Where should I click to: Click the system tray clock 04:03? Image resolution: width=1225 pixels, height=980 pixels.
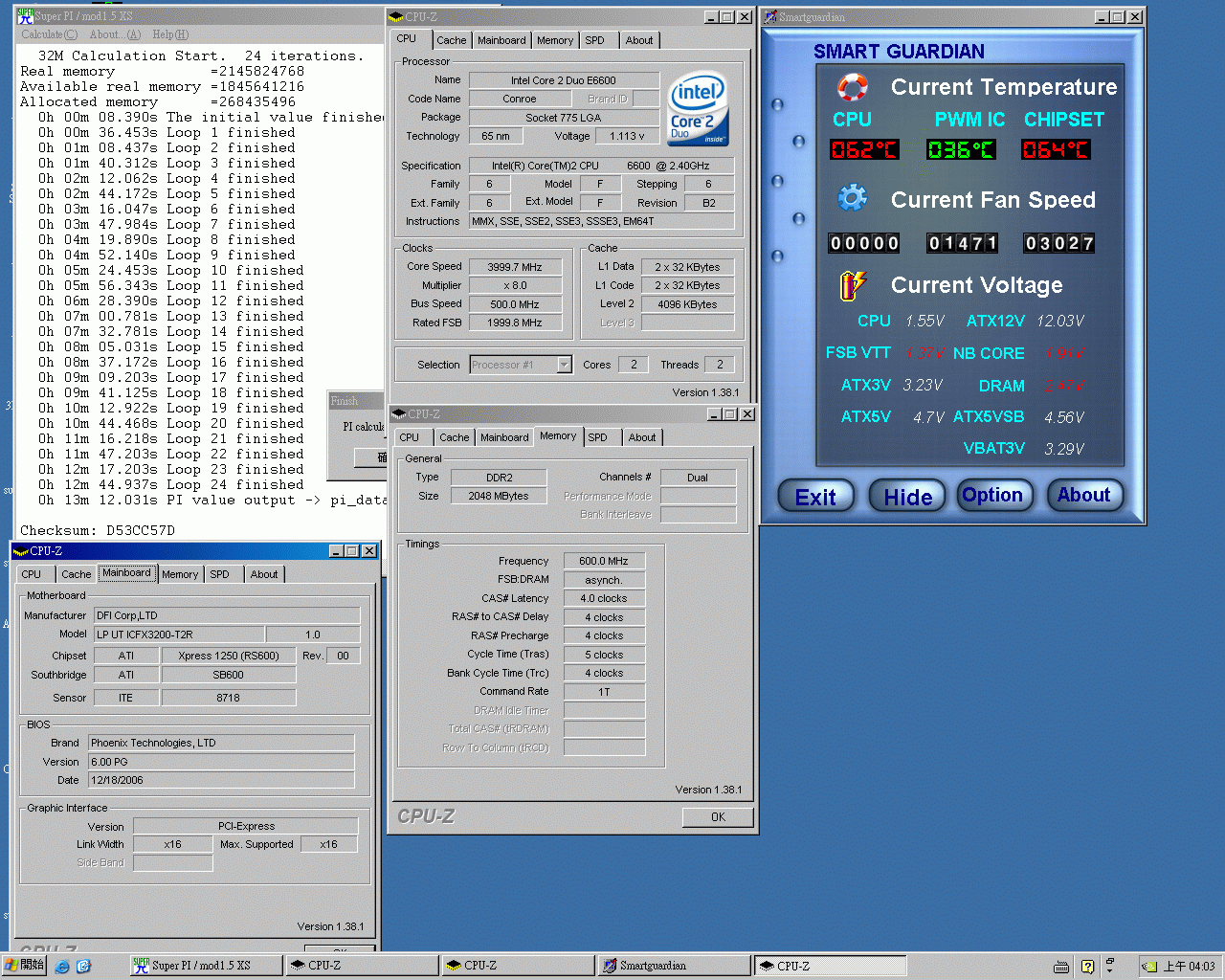point(1190,967)
